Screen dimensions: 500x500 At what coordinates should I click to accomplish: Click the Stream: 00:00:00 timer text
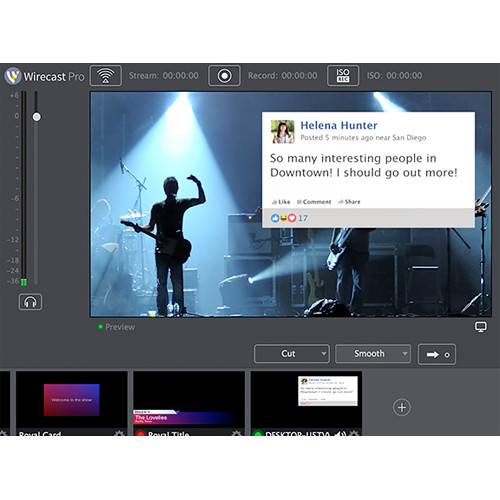(164, 76)
